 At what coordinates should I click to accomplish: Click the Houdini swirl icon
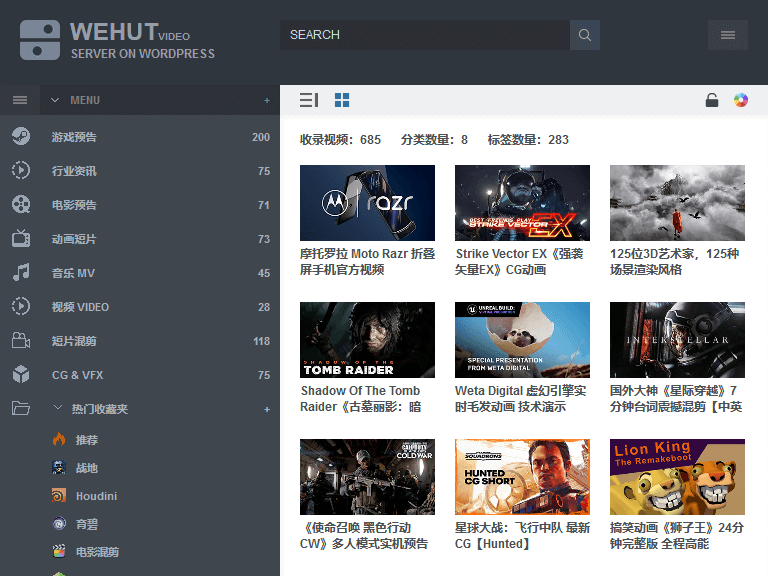(59, 495)
